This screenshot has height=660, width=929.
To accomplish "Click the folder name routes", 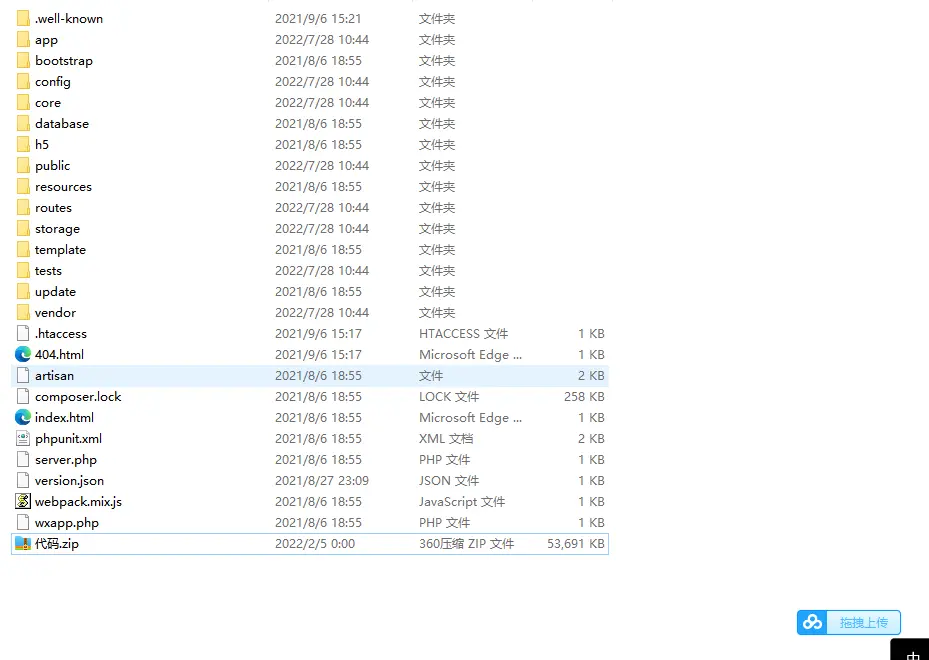I will point(53,208).
